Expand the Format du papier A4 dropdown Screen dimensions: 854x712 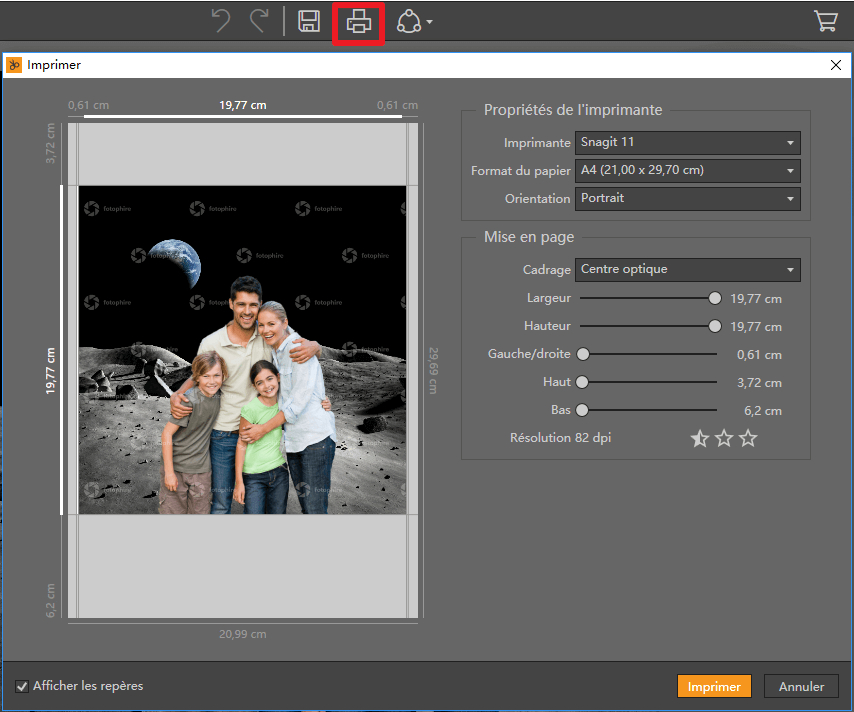coord(687,171)
